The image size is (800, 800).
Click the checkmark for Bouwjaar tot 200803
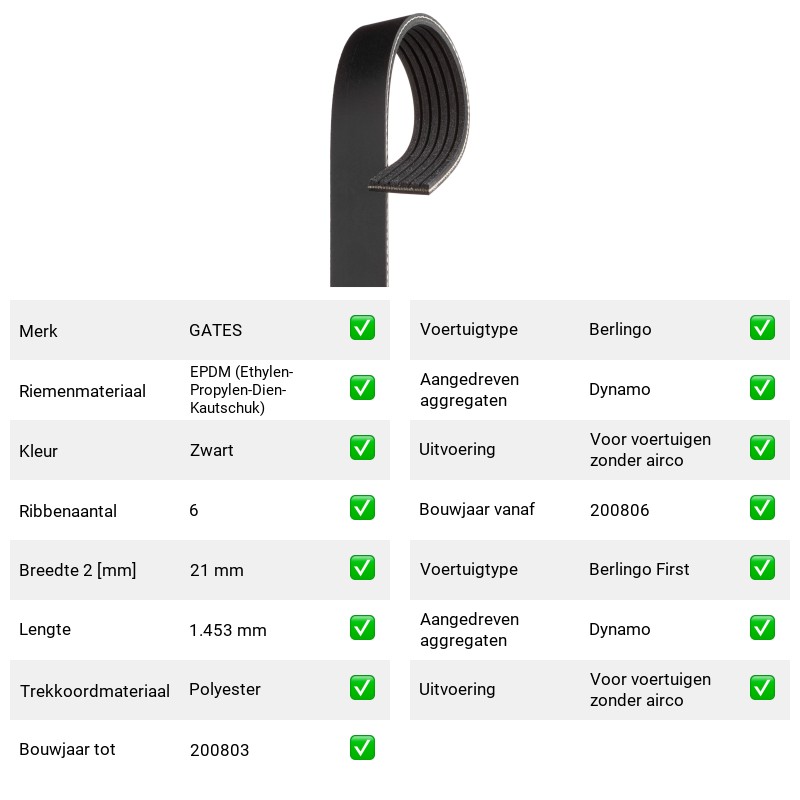pyautogui.click(x=362, y=747)
